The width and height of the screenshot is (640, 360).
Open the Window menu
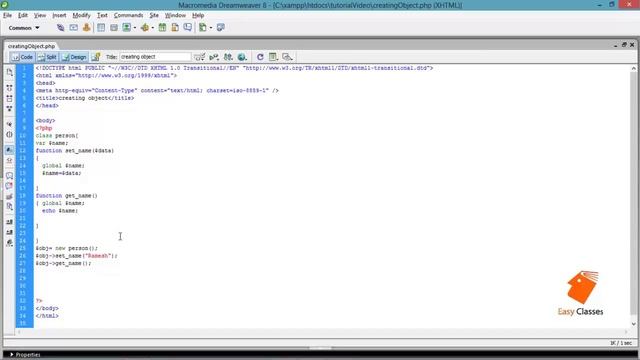175,16
